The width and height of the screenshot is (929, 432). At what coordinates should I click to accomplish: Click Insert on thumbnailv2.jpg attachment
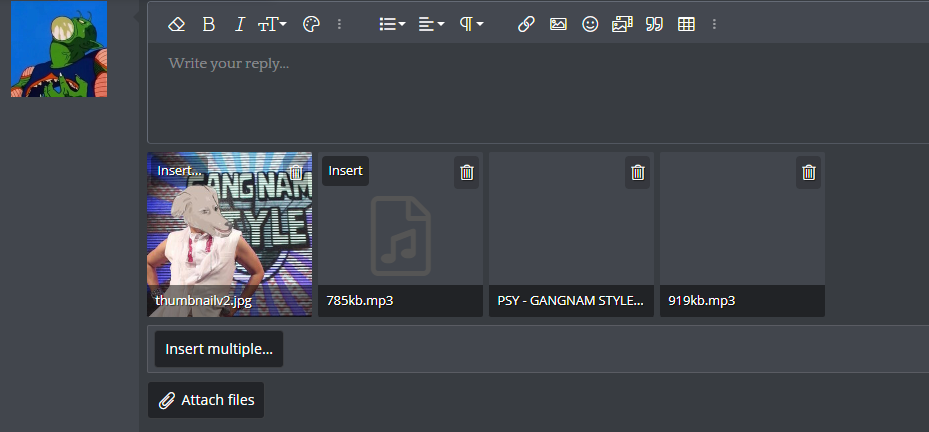point(180,171)
